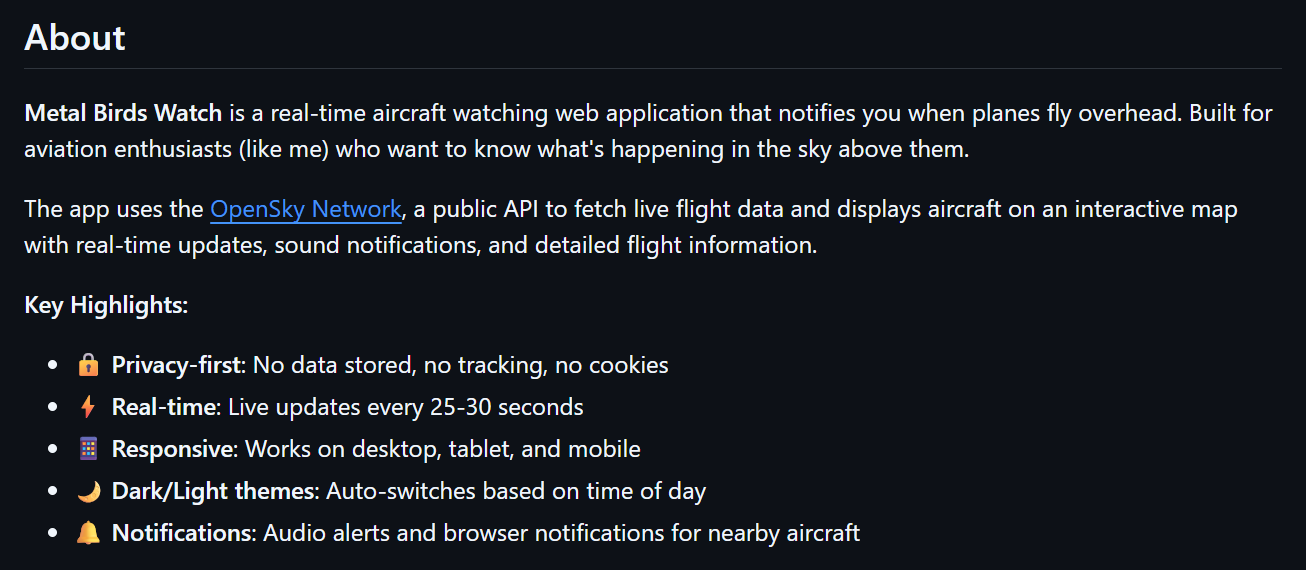The height and width of the screenshot is (570, 1306).
Task: Click the bold Dark/Light themes label
Action: pos(215,492)
